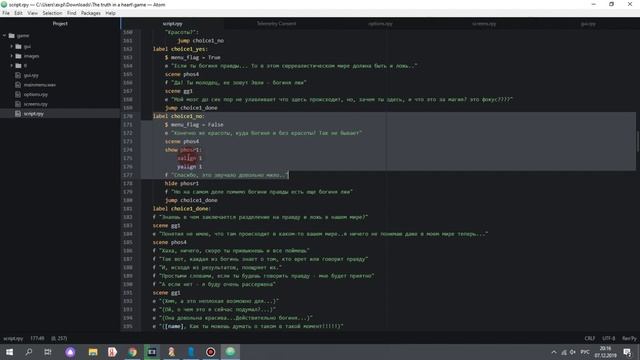Click the volume icon in system tray
The image size is (640, 360).
(573, 352)
